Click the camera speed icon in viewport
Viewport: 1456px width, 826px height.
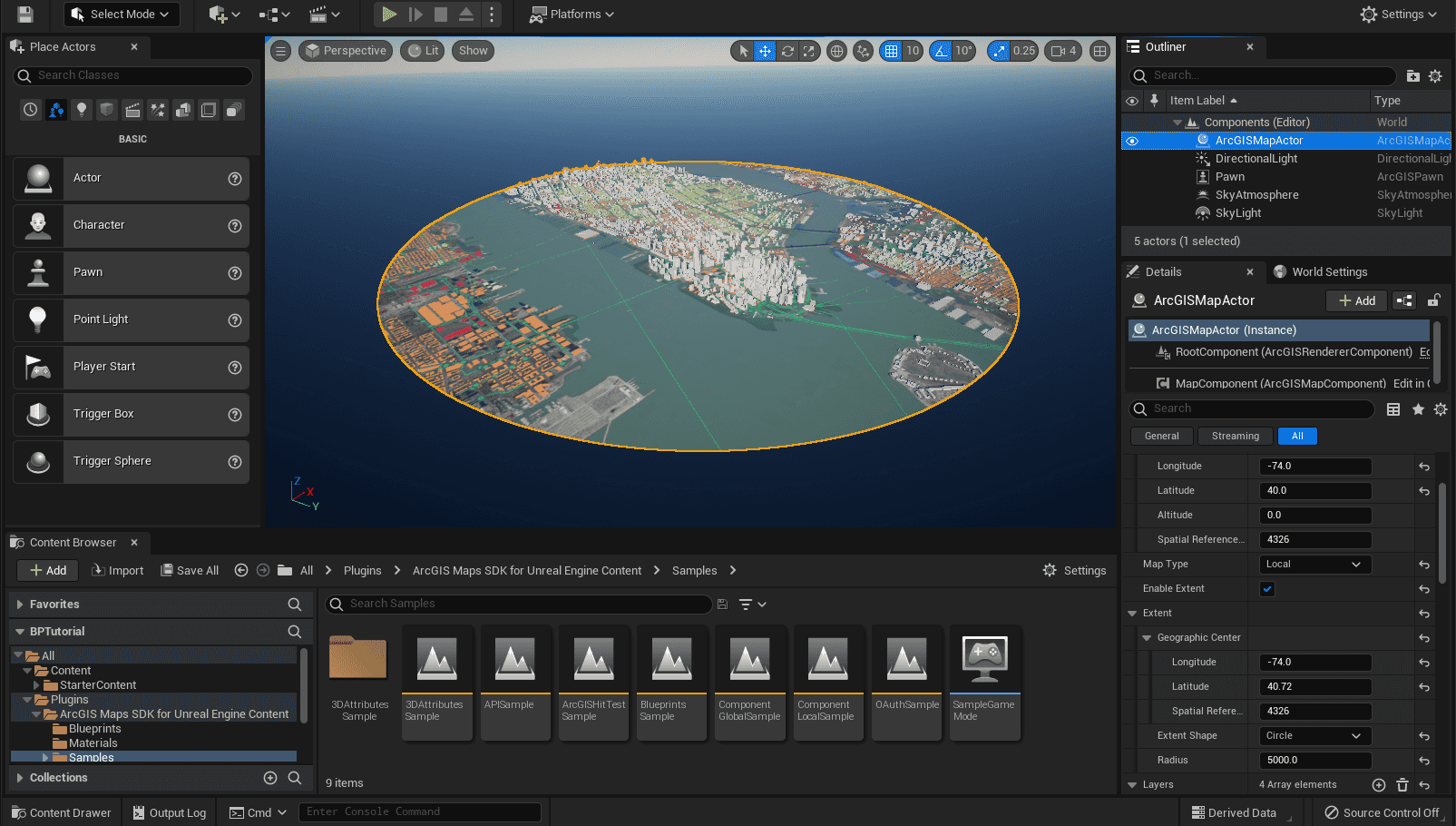click(x=1061, y=51)
